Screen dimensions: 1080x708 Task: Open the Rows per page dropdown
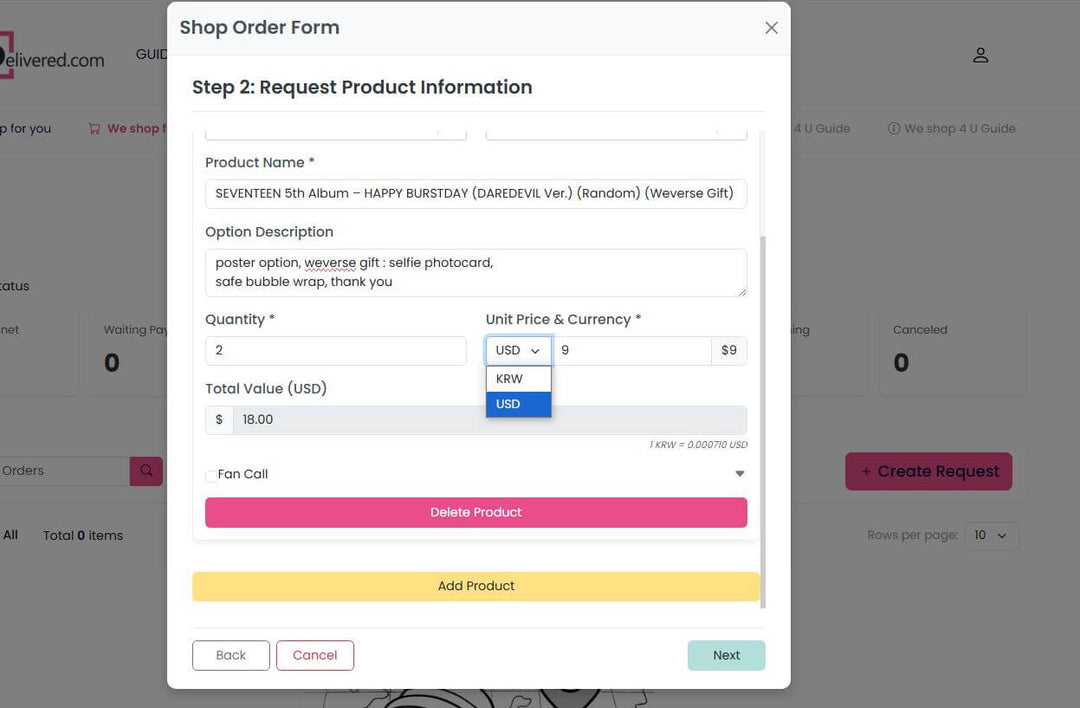(x=991, y=536)
